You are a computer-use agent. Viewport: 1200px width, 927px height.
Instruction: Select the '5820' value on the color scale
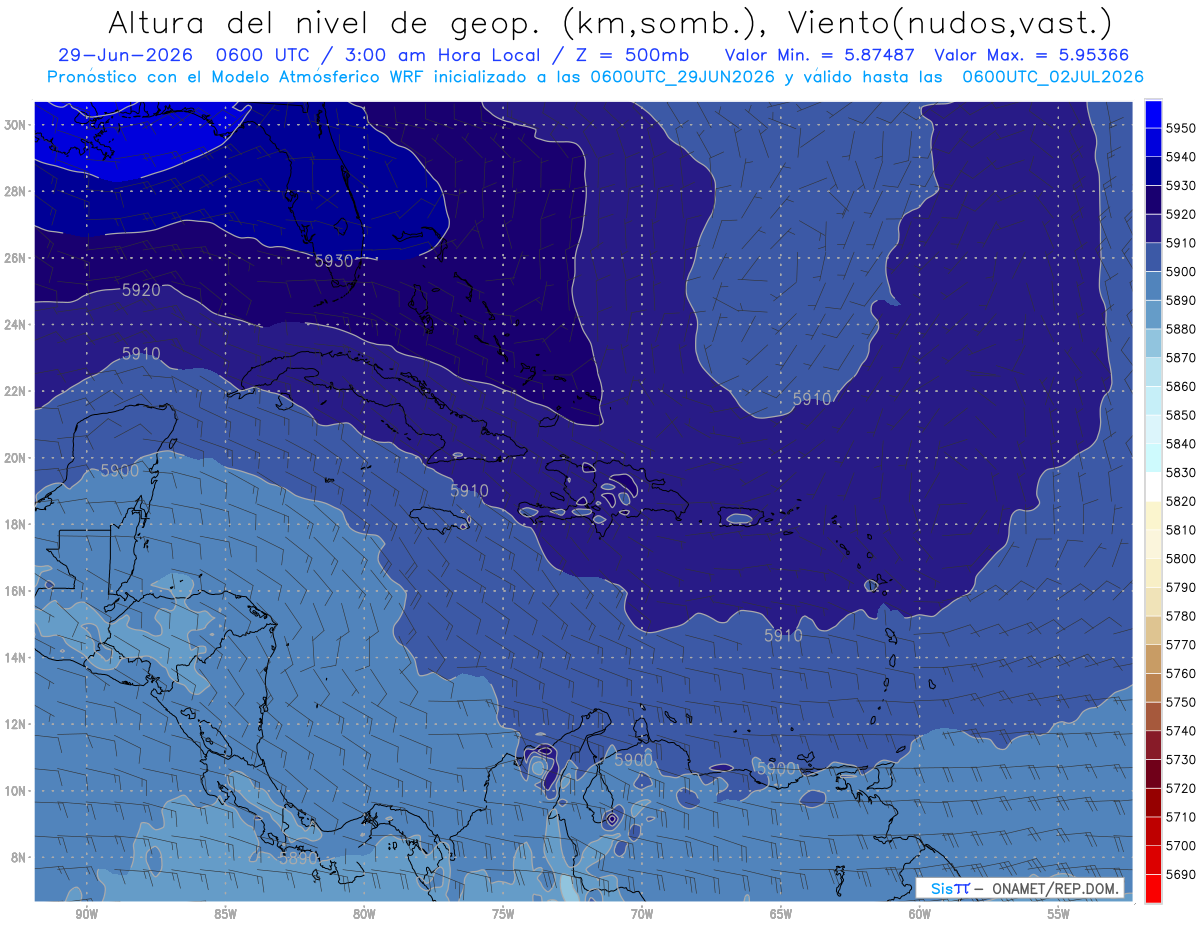[1181, 501]
